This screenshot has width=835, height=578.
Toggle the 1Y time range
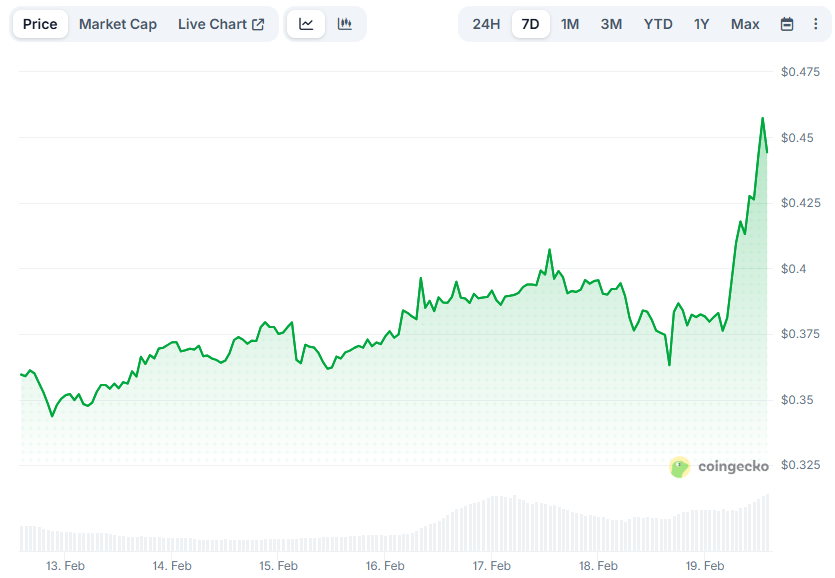703,23
